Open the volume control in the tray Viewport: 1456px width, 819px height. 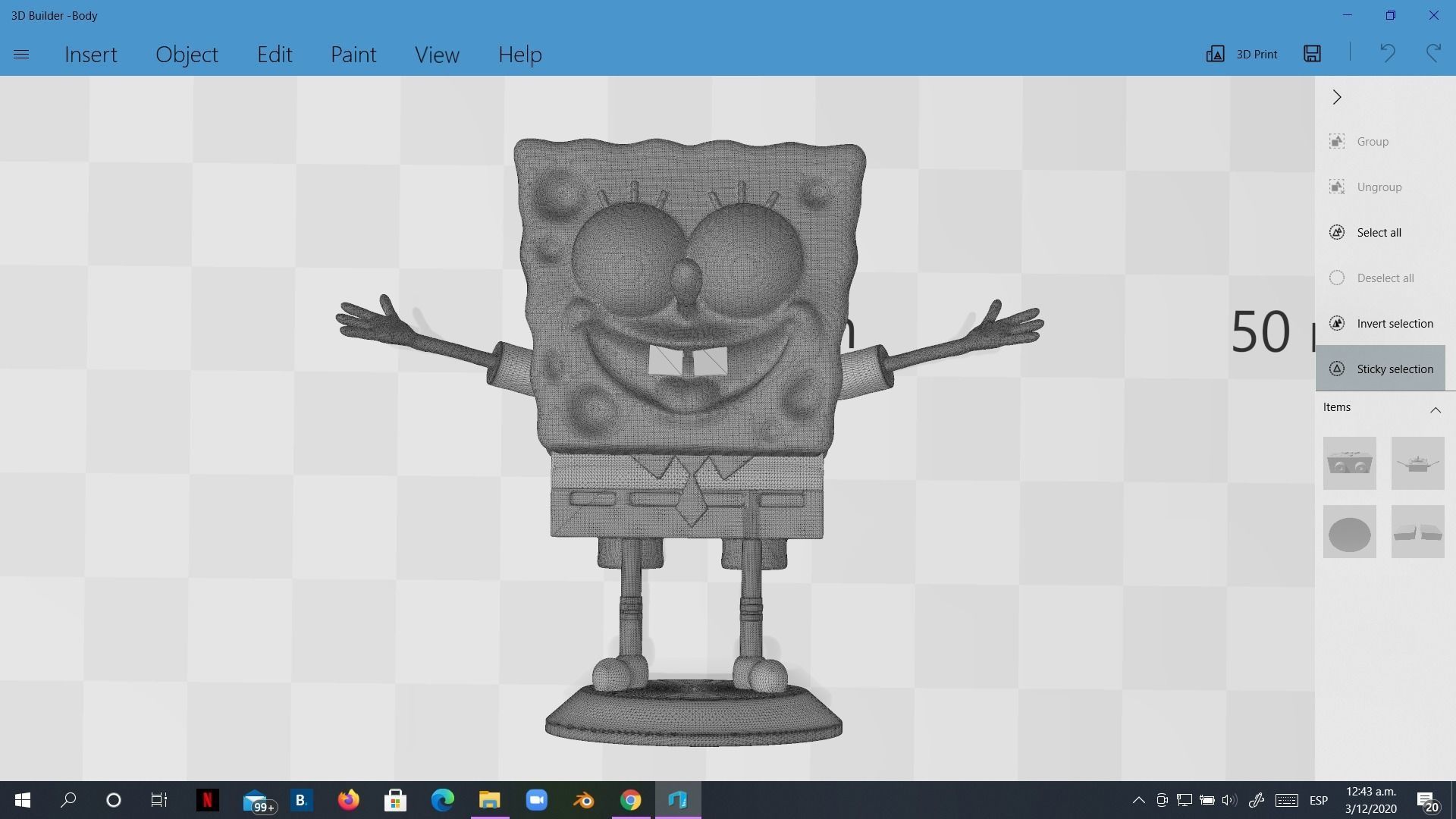tap(1229, 800)
